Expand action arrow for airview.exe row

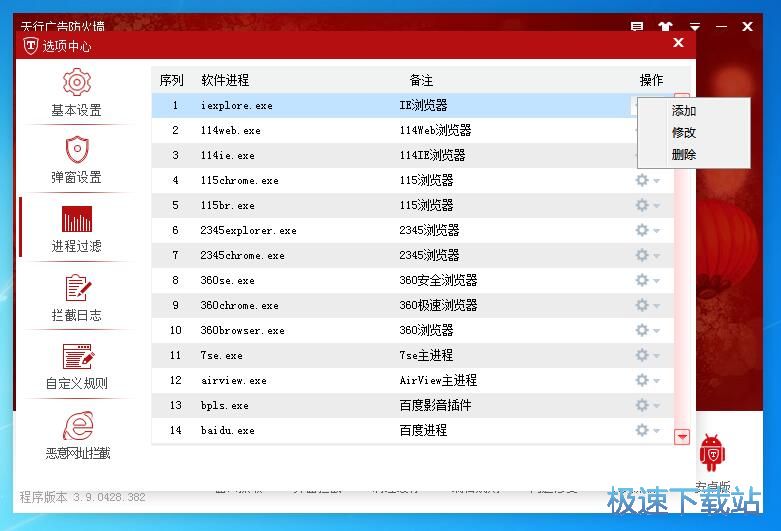656,381
